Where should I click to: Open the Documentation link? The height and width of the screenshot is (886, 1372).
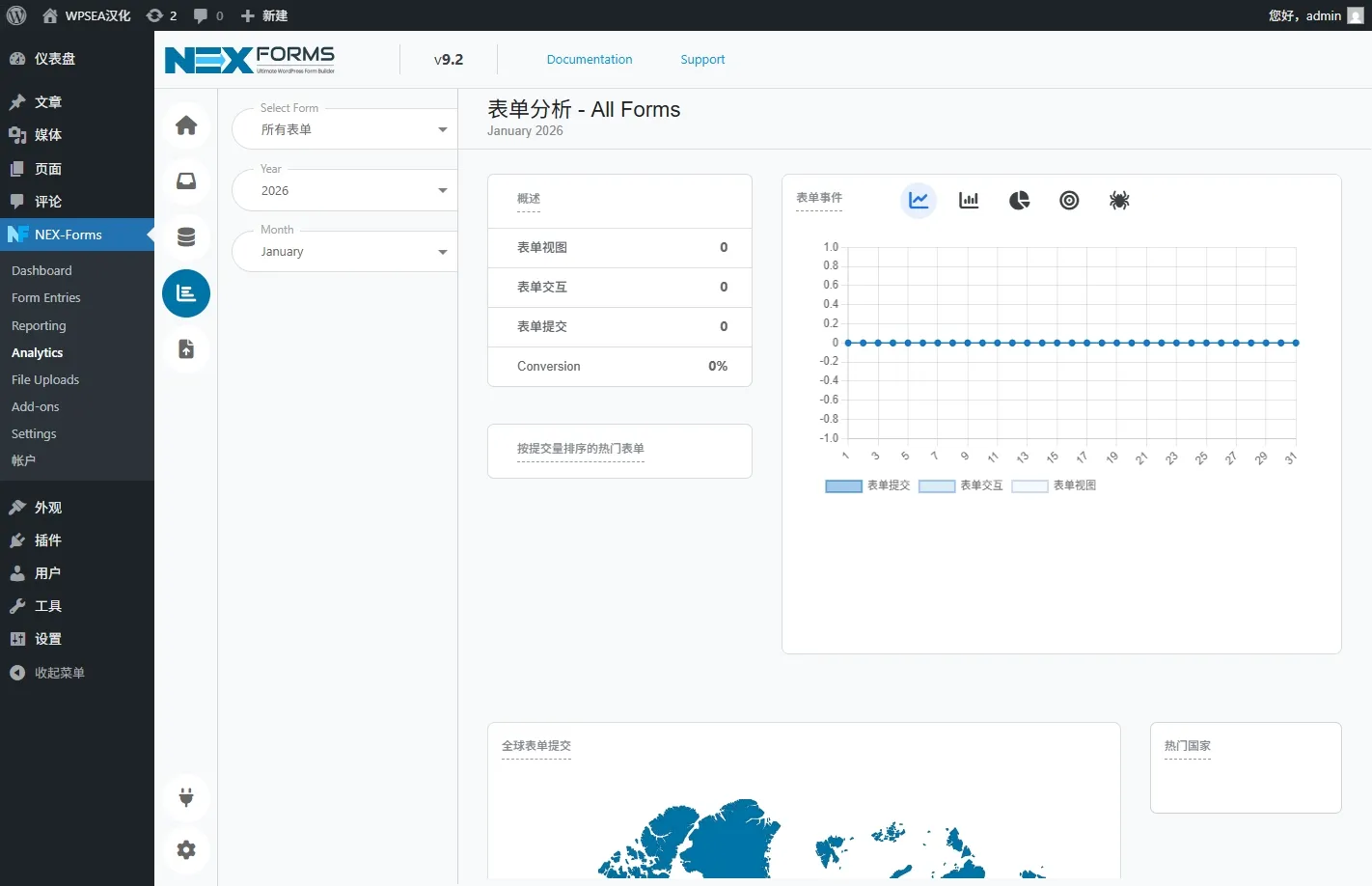pyautogui.click(x=590, y=60)
